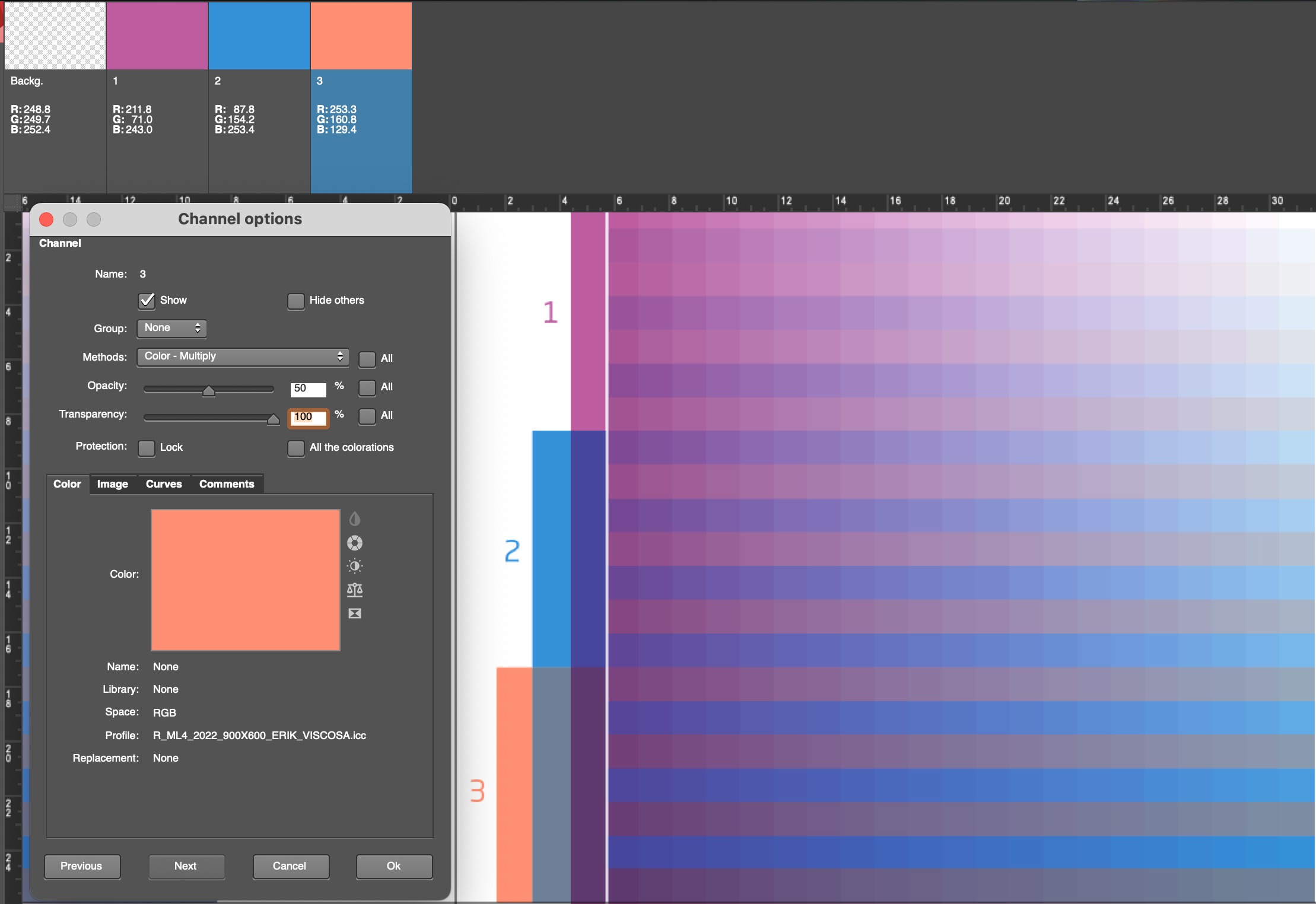Click the color wheel icon beside swatch
This screenshot has height=904, width=1316.
(354, 543)
